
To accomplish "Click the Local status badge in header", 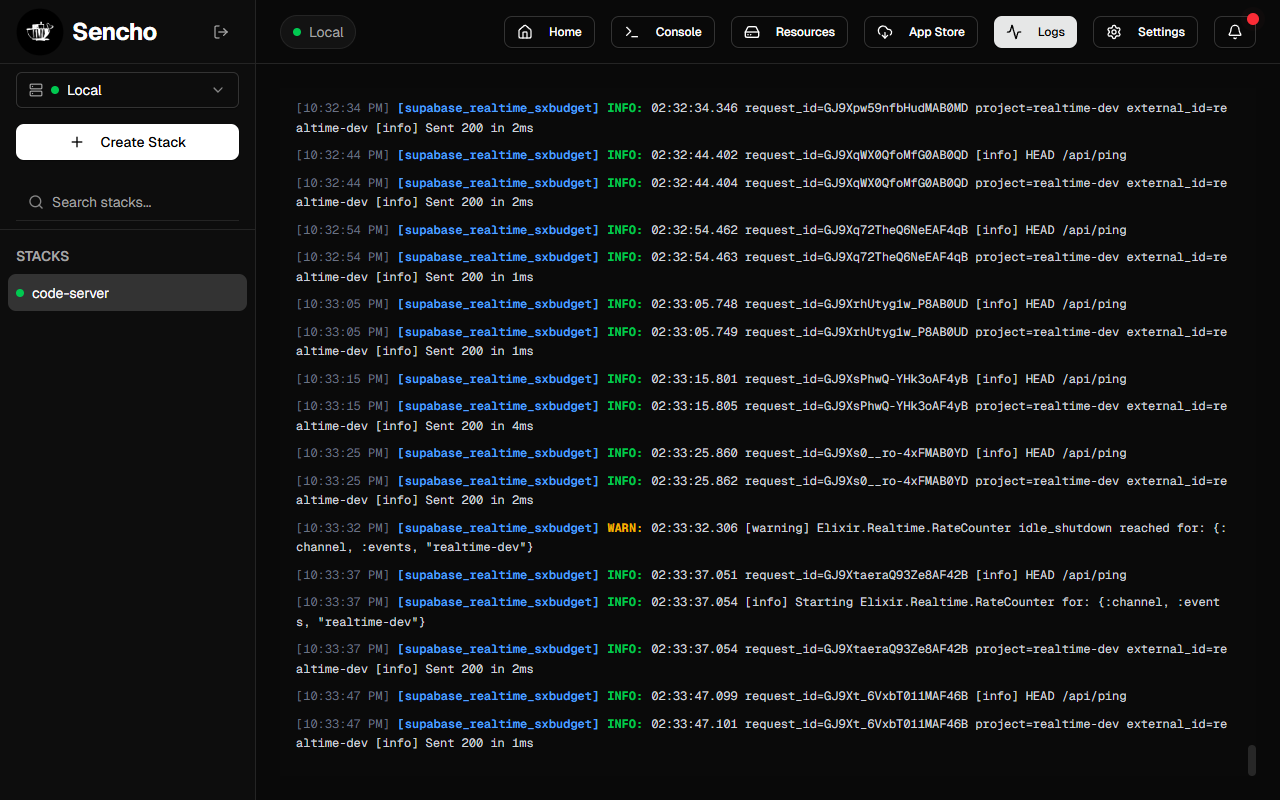I will pos(318,32).
